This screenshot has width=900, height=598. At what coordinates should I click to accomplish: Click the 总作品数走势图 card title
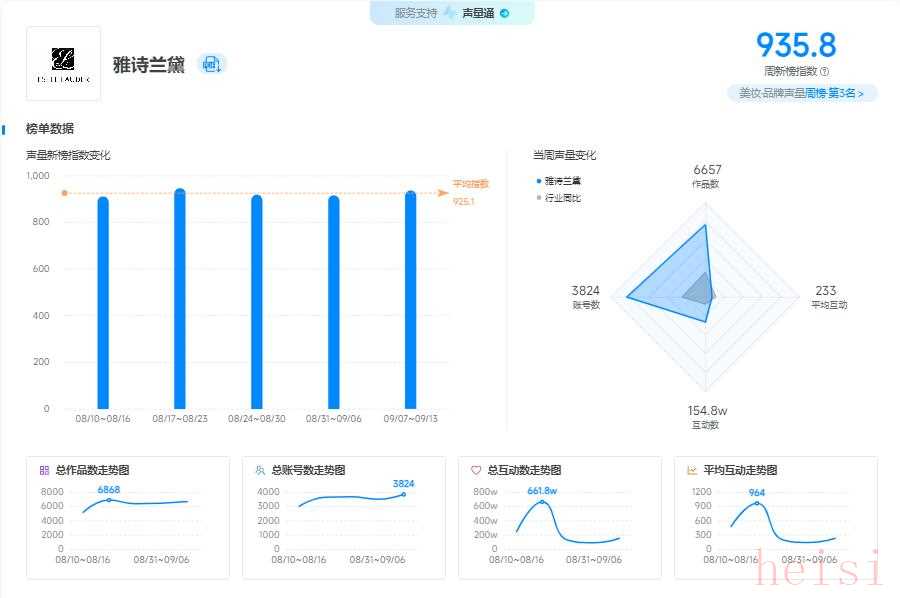[92, 471]
